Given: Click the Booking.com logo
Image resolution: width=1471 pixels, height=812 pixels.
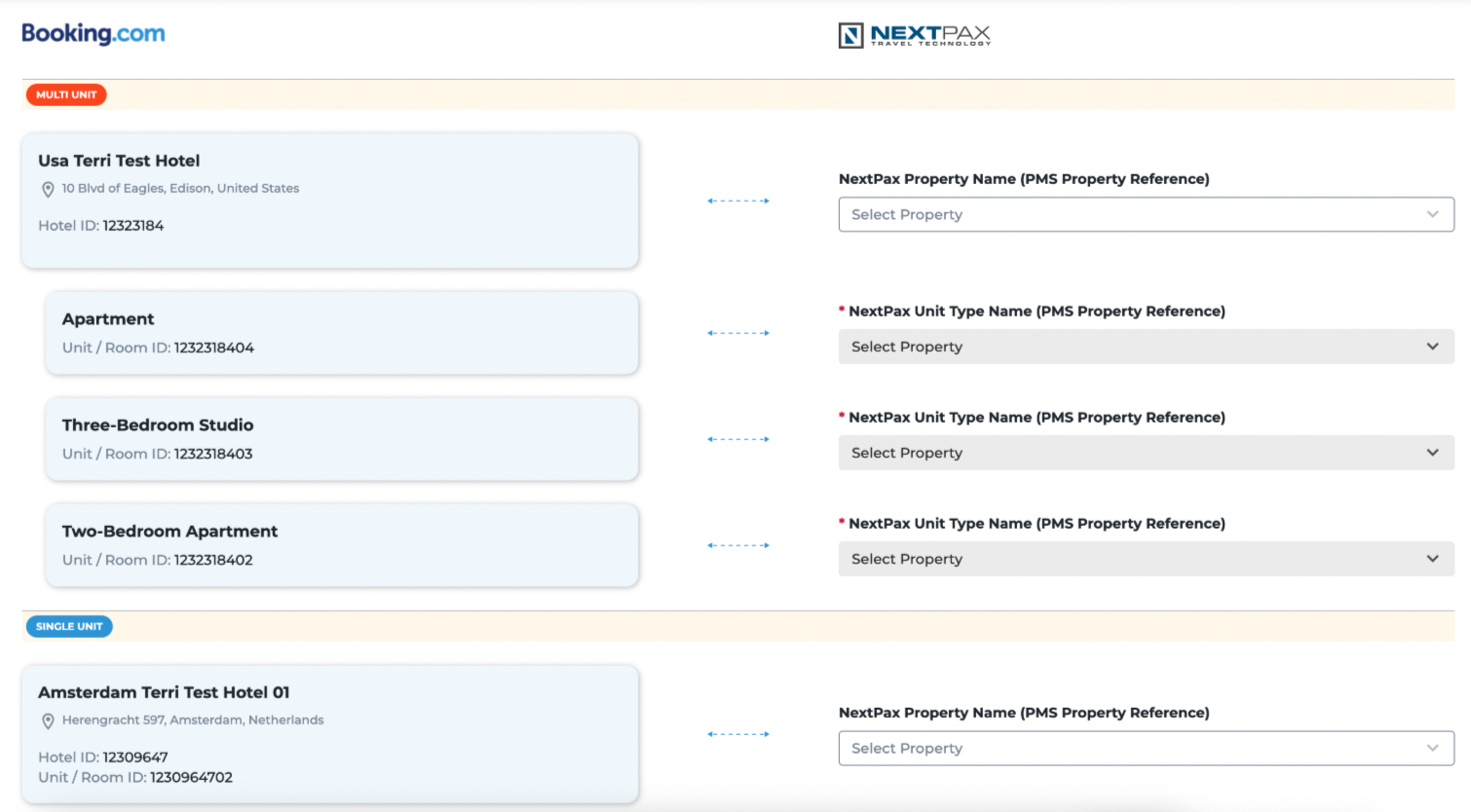Looking at the screenshot, I should point(94,33).
